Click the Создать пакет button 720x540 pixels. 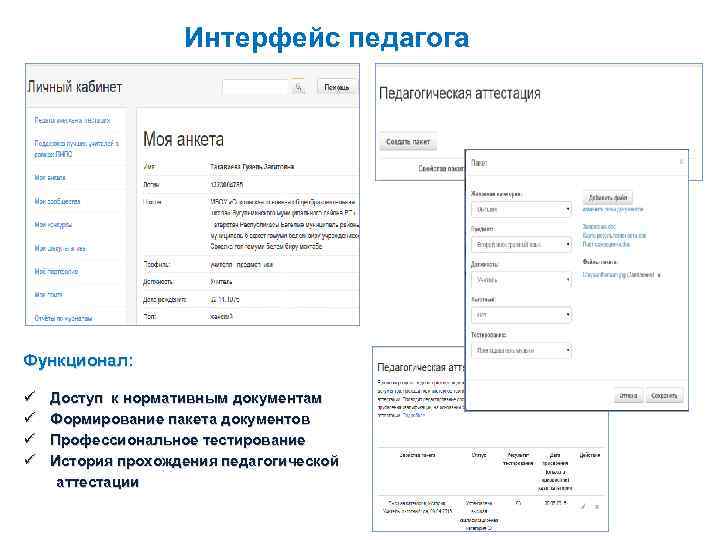(x=408, y=142)
